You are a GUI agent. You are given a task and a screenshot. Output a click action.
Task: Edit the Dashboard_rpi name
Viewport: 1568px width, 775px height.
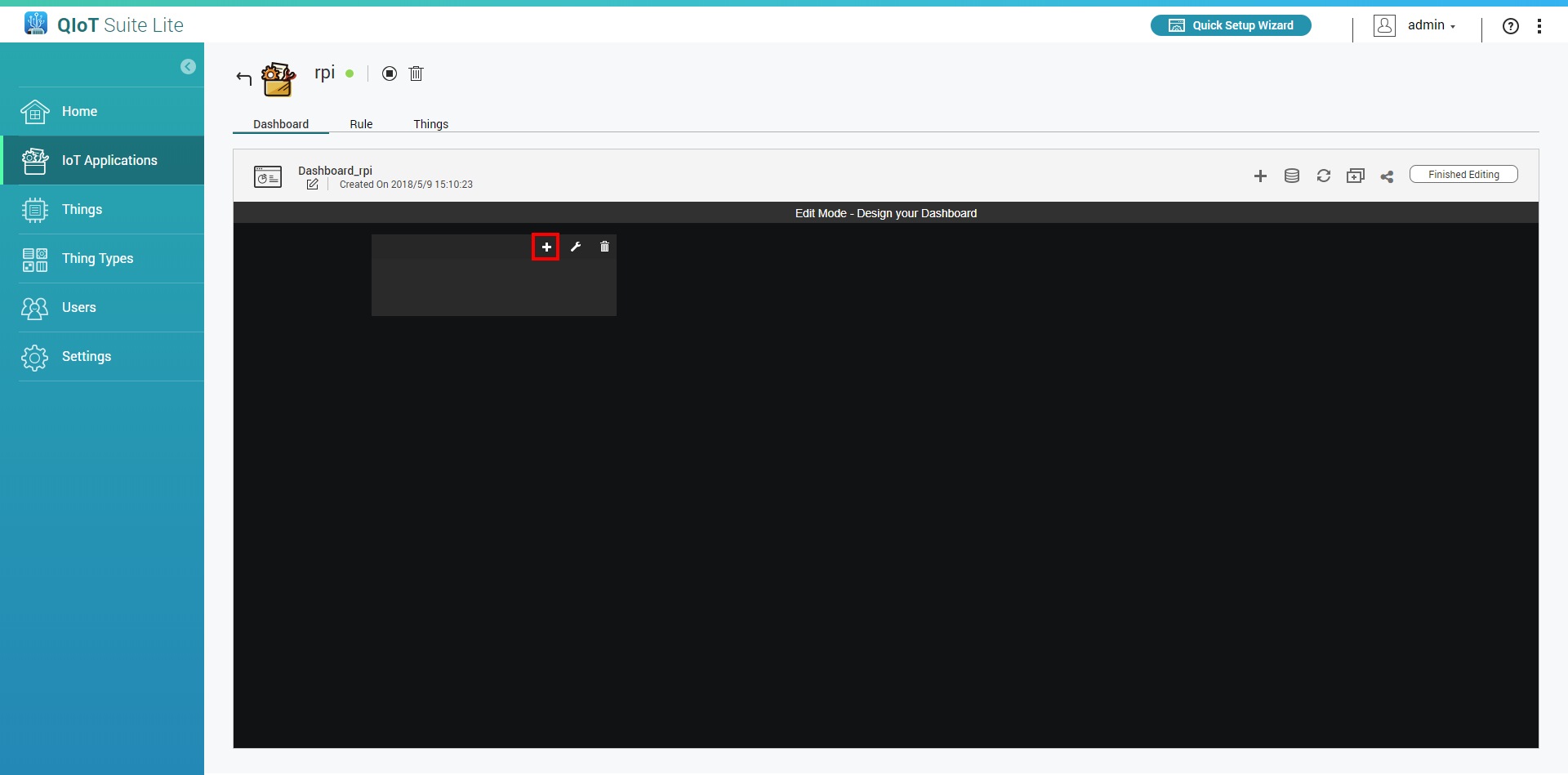(x=312, y=185)
